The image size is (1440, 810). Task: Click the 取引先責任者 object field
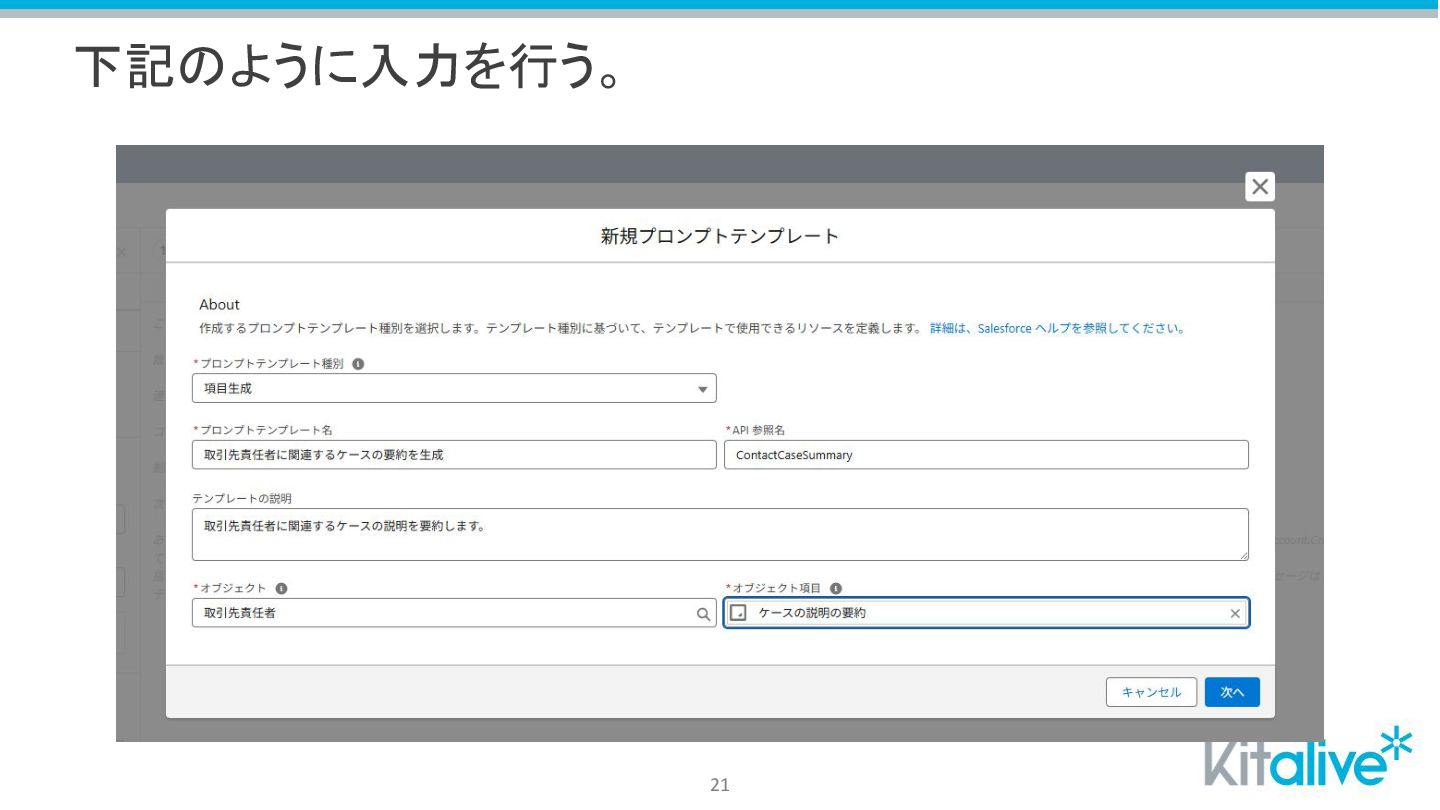tap(454, 613)
